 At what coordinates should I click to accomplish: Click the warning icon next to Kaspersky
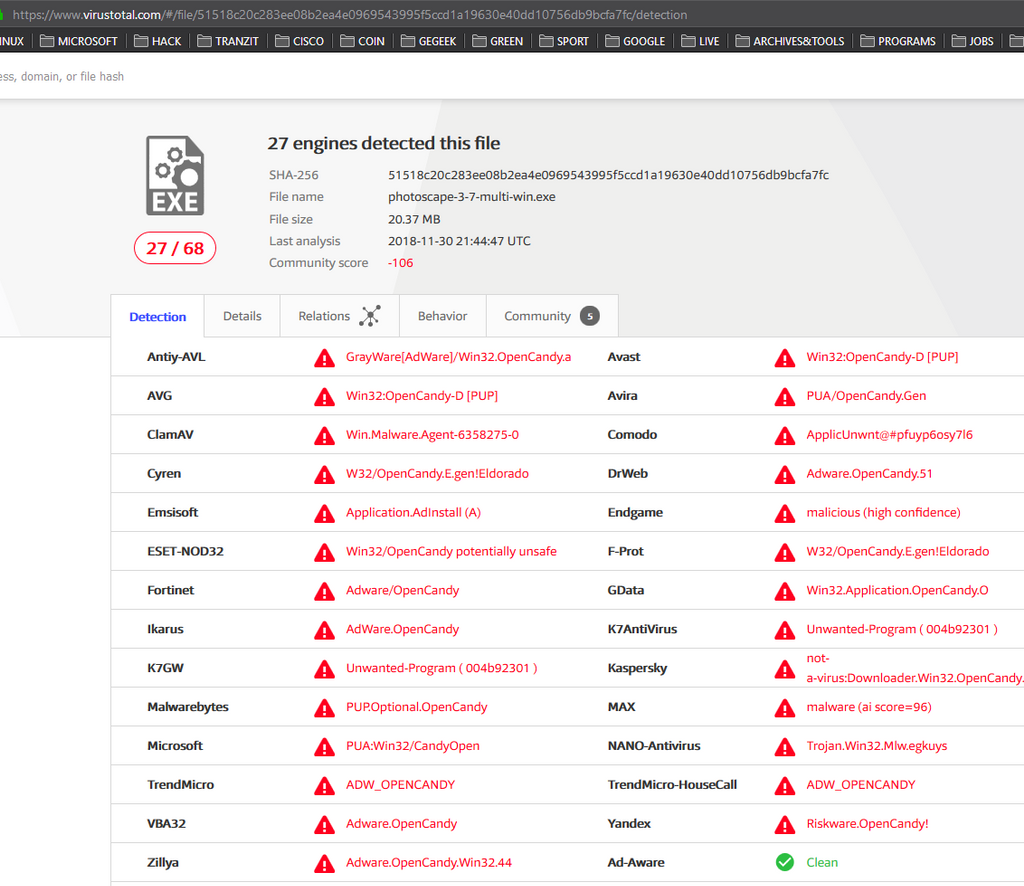point(784,669)
